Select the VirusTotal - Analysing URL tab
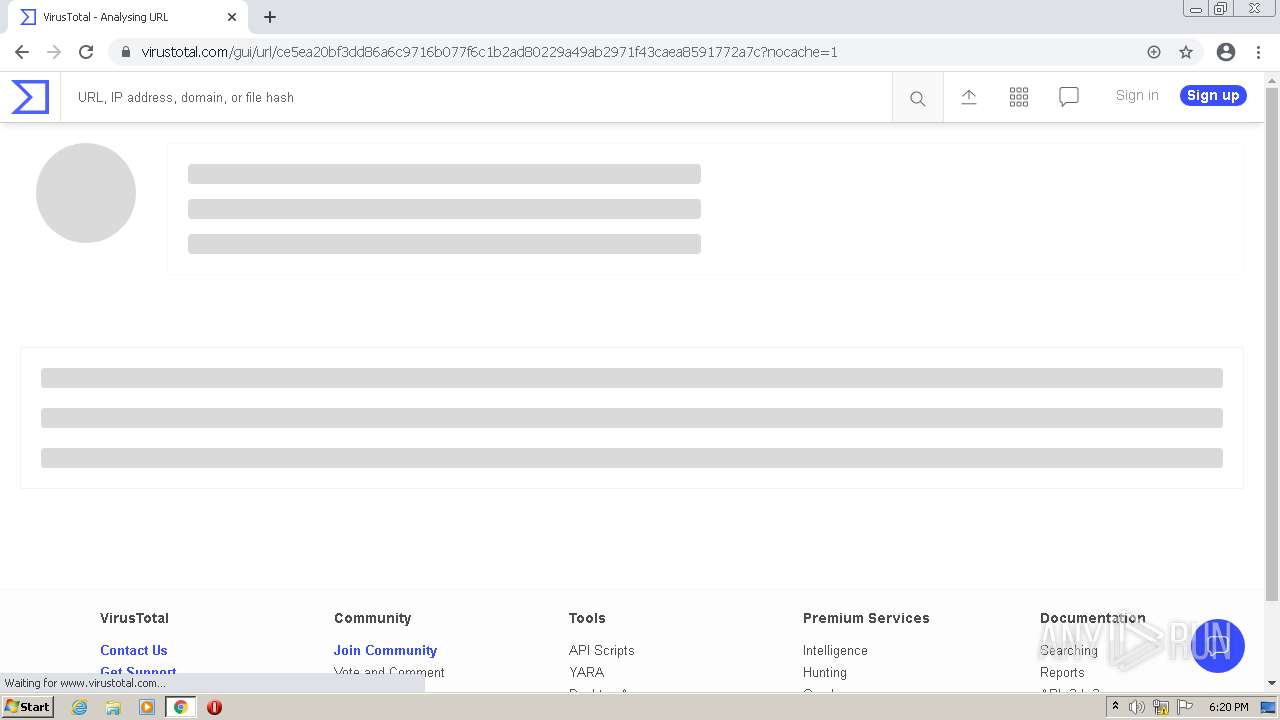The width and height of the screenshot is (1280, 720). point(126,17)
